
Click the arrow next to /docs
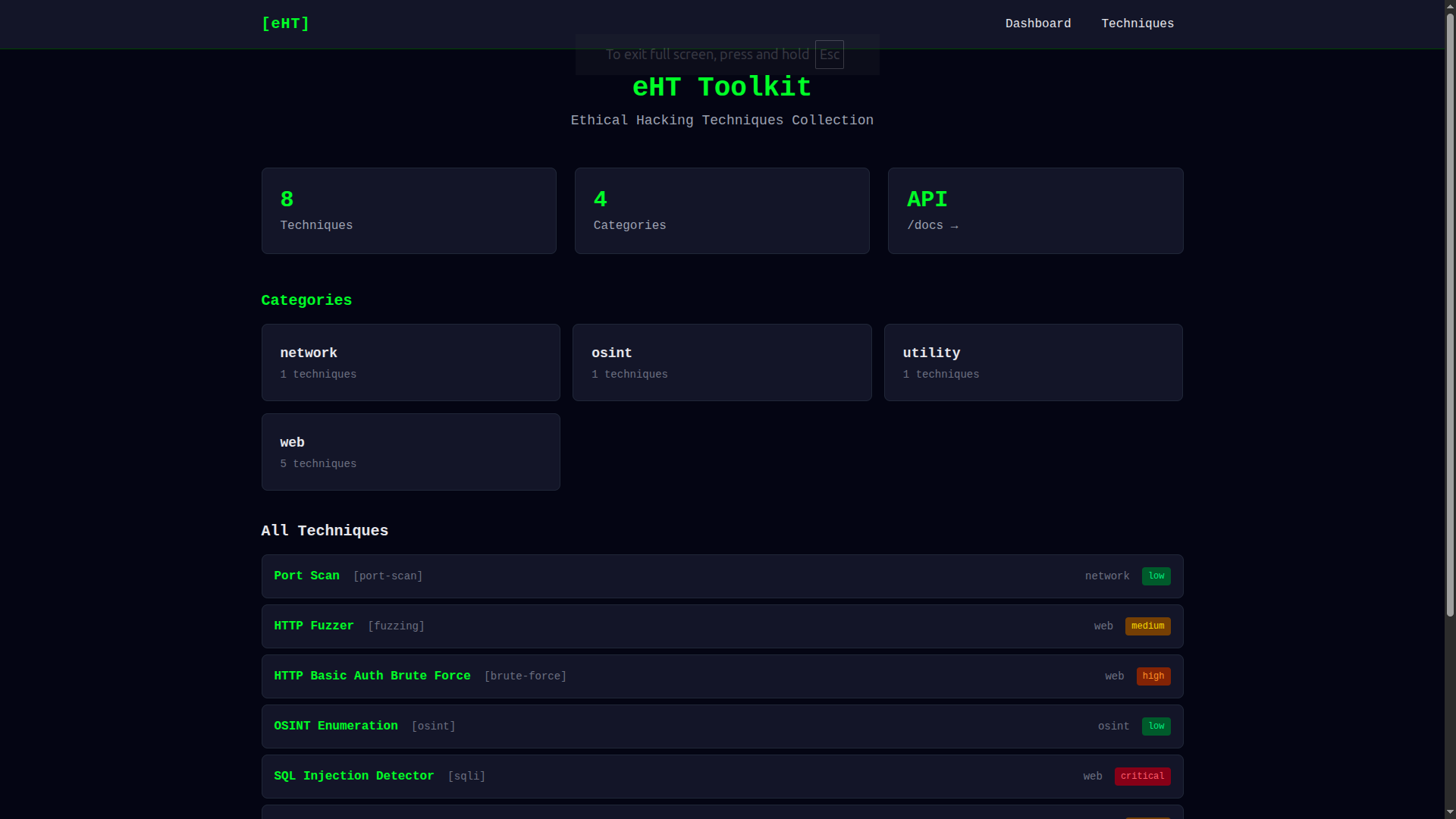click(954, 225)
